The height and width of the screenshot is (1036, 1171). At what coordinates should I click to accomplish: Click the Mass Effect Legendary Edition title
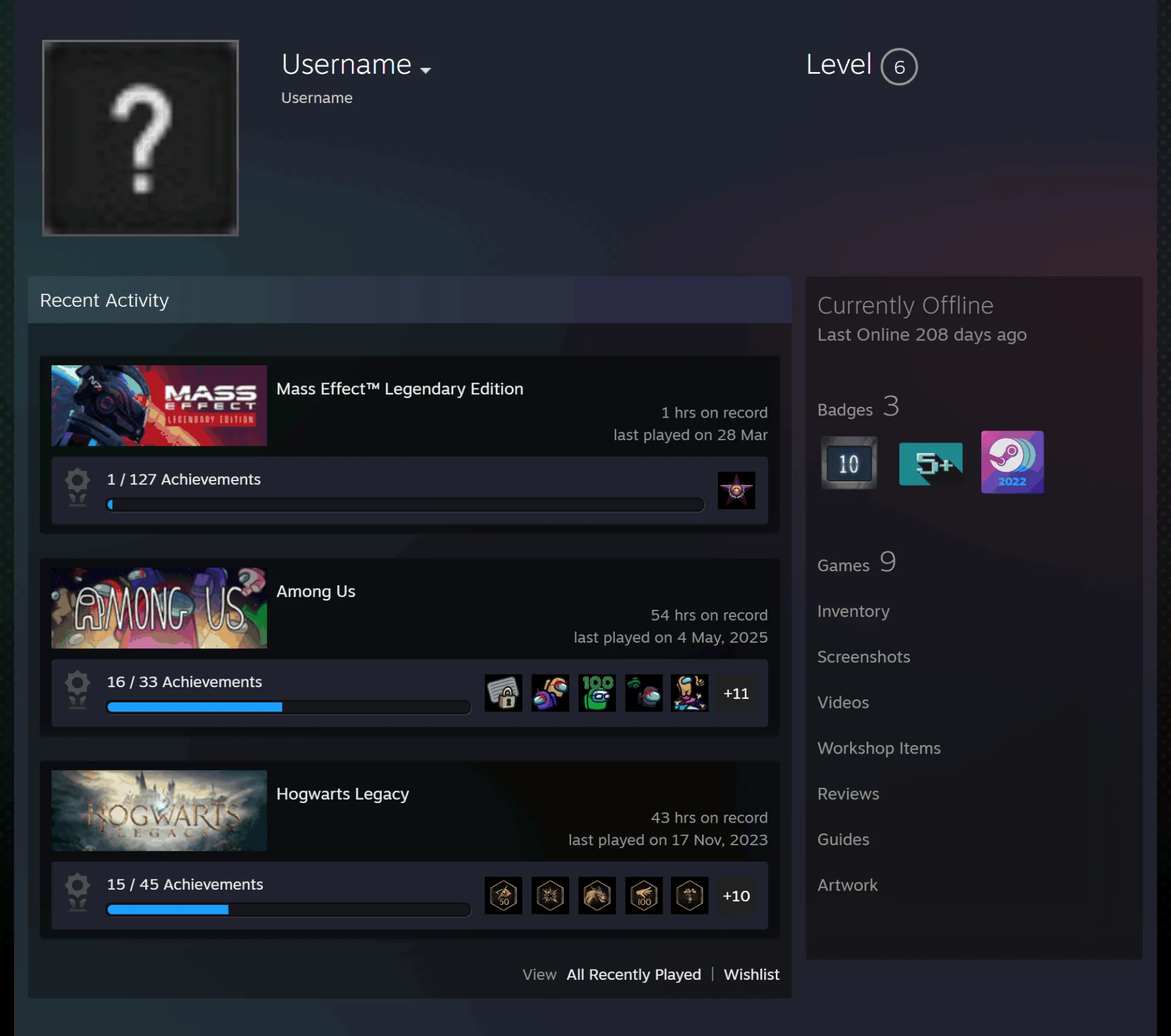coord(399,389)
